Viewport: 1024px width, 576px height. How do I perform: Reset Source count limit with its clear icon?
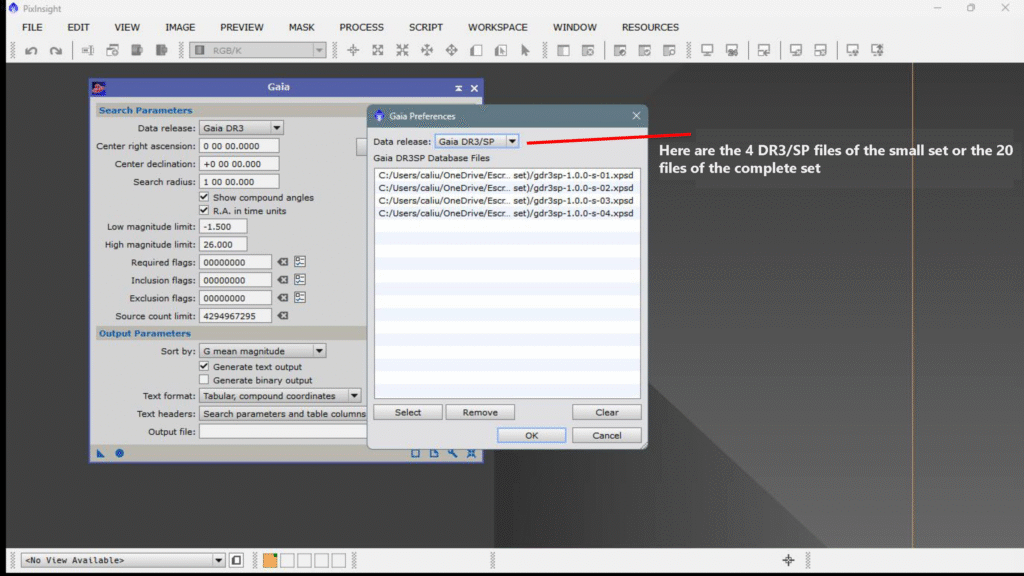point(283,316)
